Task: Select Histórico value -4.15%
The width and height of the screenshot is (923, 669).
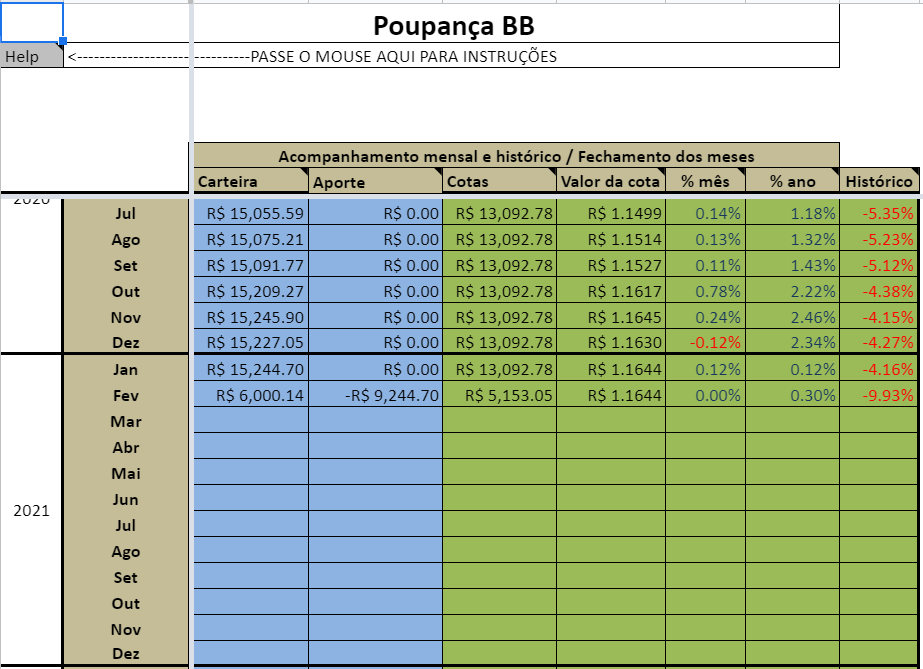Action: click(879, 317)
